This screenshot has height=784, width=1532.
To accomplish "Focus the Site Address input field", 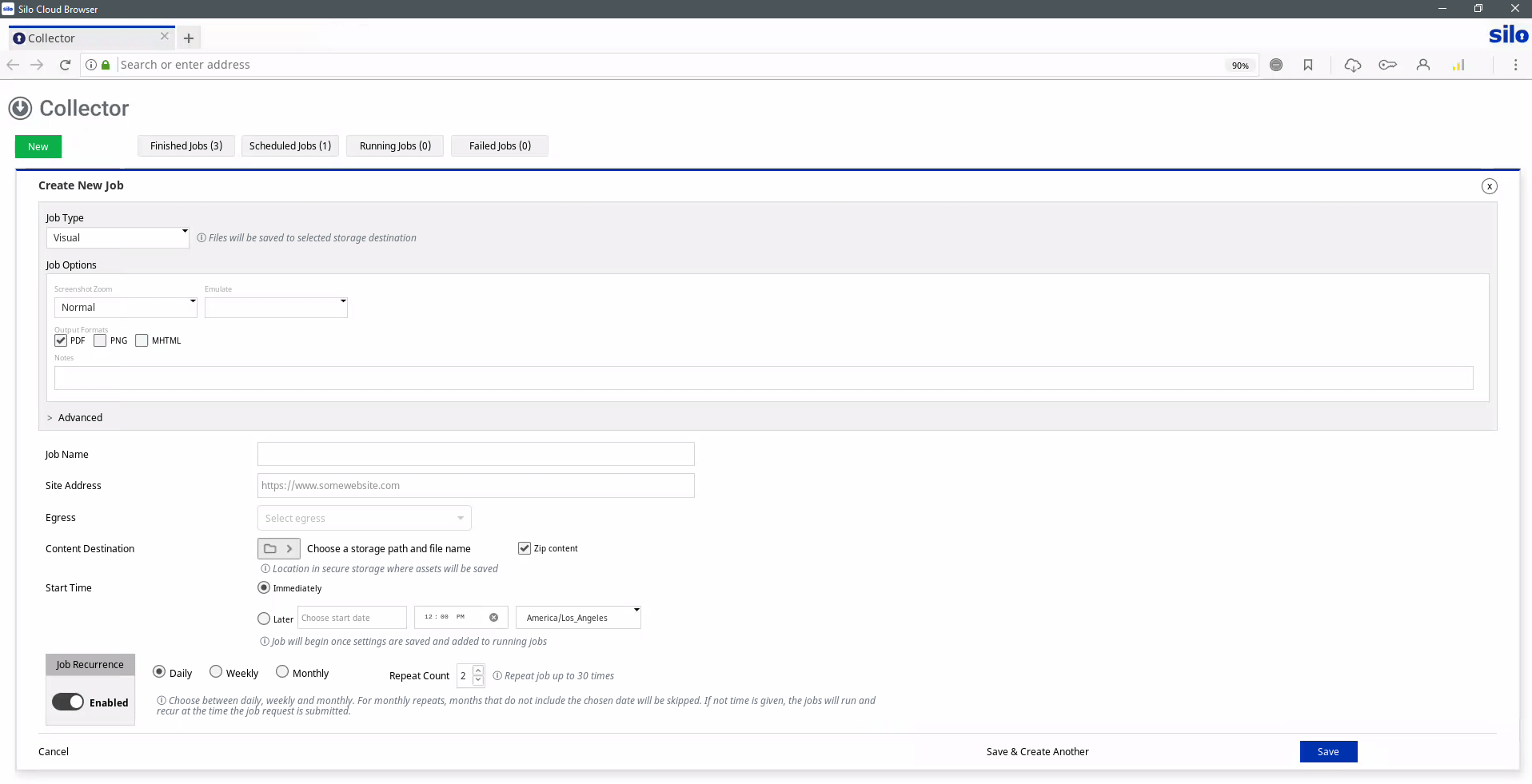I will click(476, 485).
